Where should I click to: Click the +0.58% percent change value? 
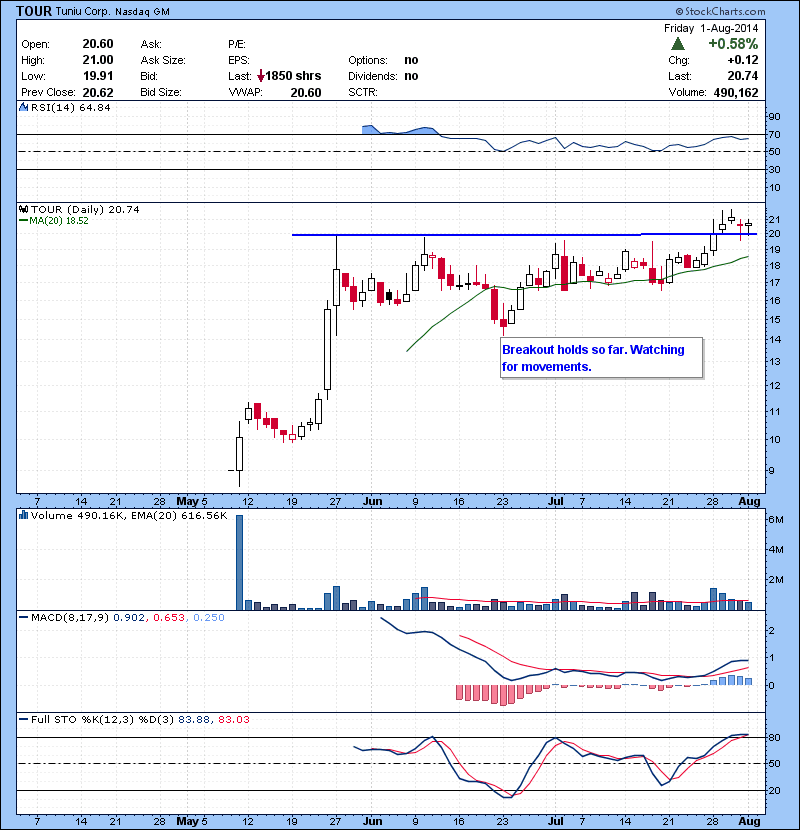(733, 43)
